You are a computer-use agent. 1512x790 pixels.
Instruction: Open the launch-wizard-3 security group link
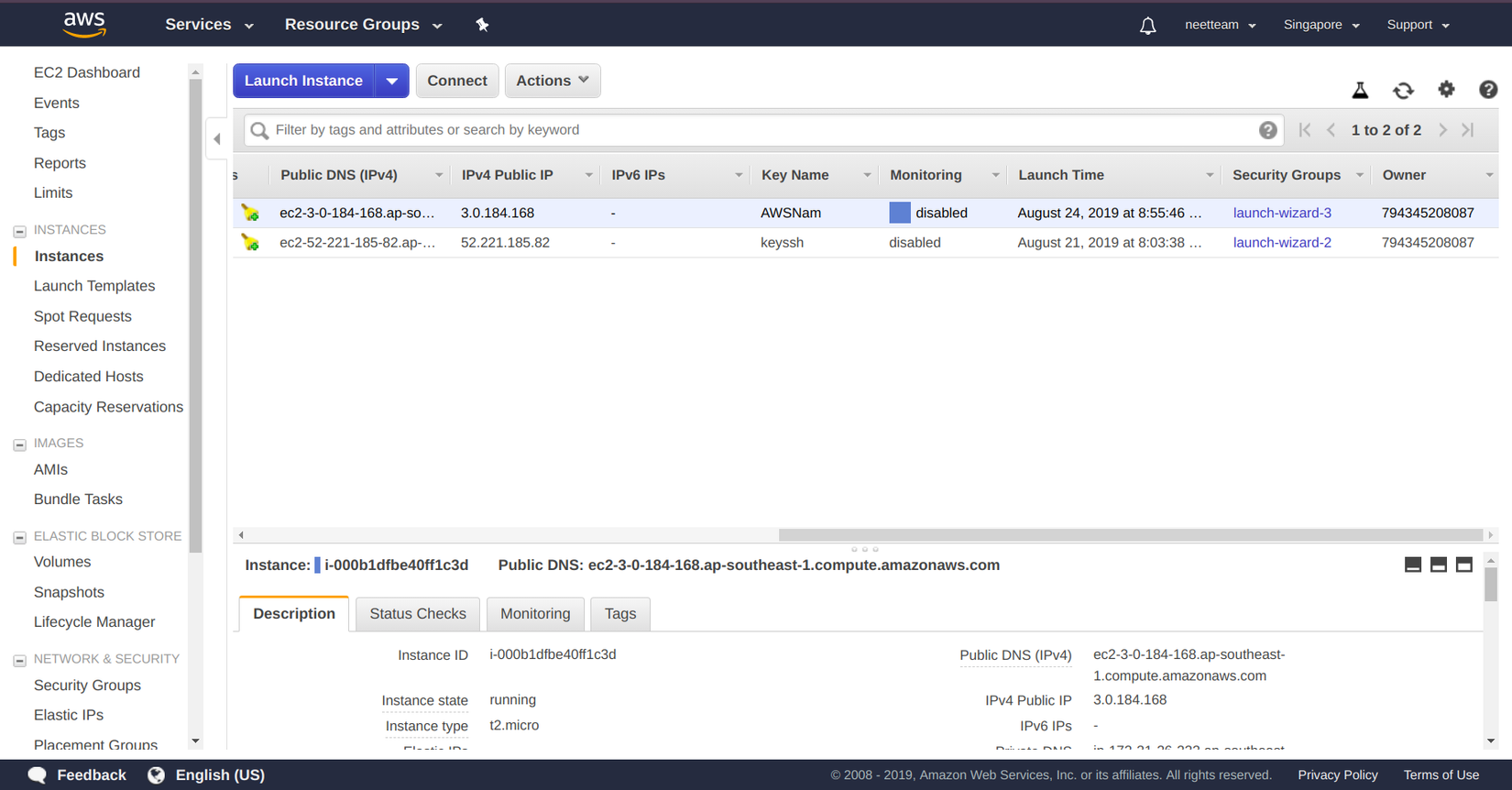(x=1282, y=213)
